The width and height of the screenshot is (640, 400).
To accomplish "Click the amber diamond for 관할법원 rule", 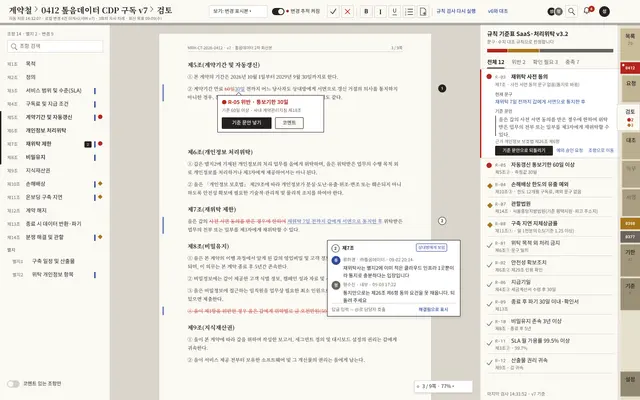I will click(x=489, y=205).
